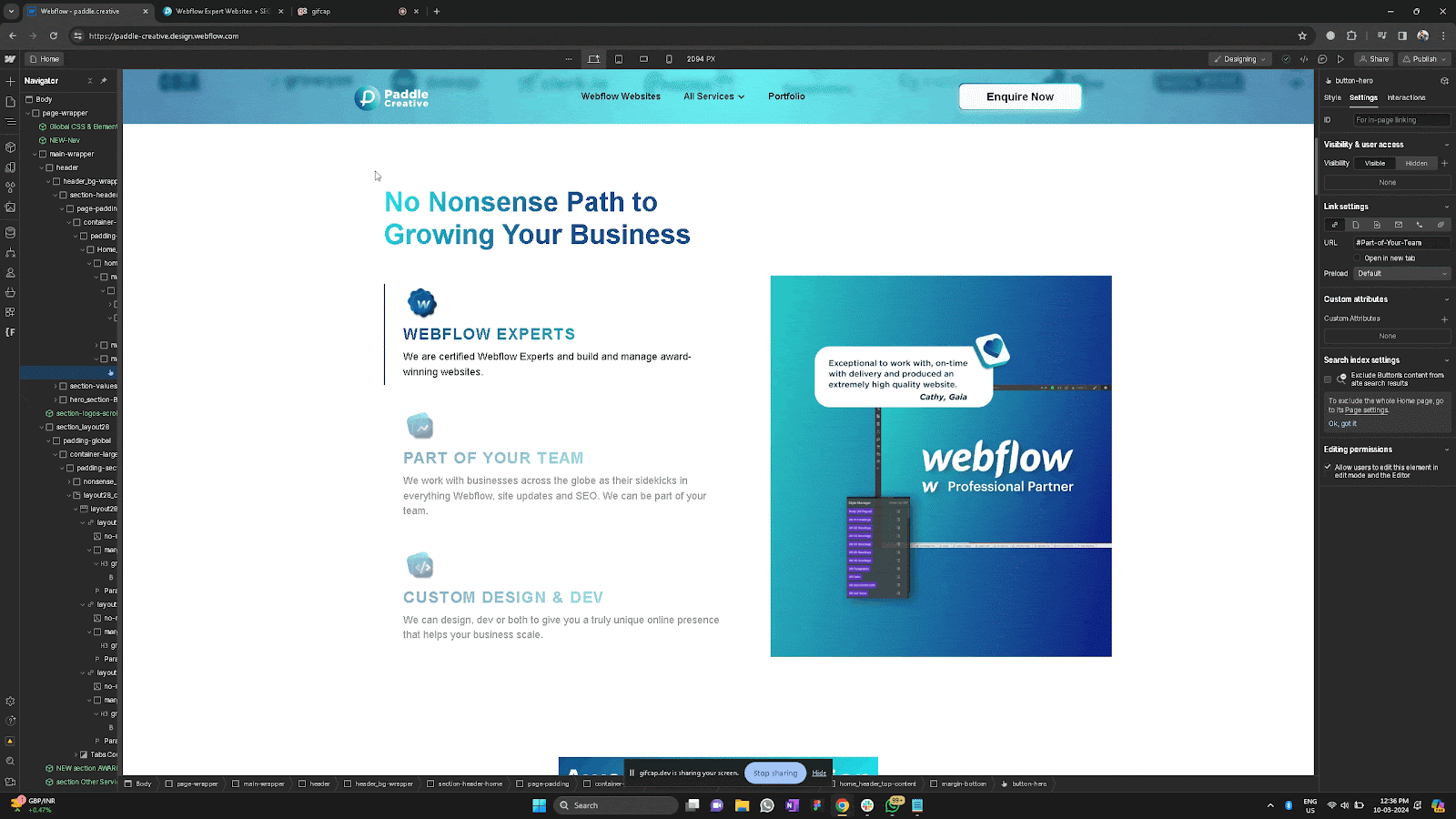
Task: Open the Publish dropdown
Action: (1425, 59)
